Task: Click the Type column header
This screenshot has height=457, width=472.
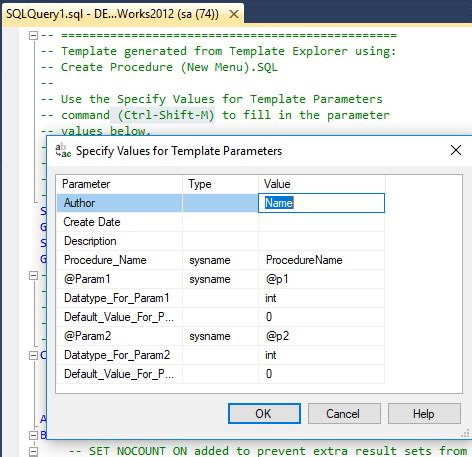Action: 220,184
